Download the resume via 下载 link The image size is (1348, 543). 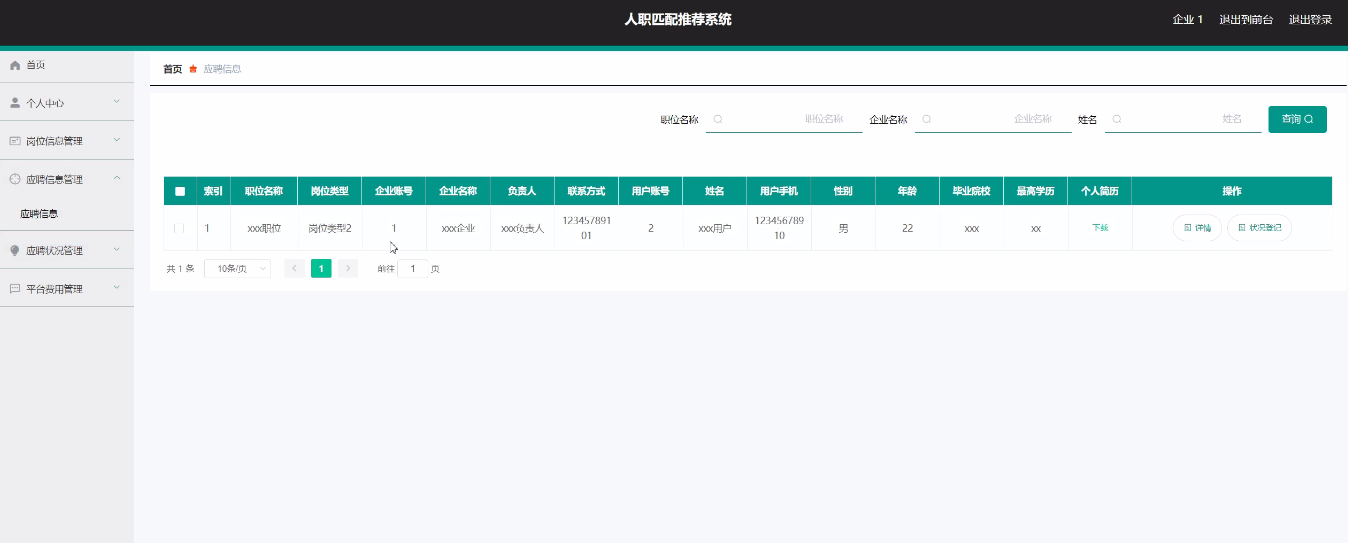[1100, 228]
